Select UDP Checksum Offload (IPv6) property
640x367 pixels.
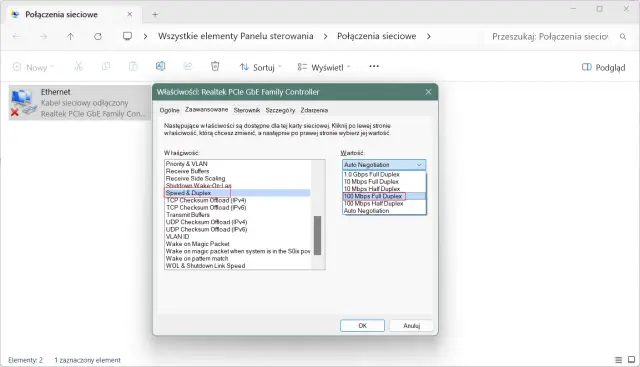click(x=207, y=229)
